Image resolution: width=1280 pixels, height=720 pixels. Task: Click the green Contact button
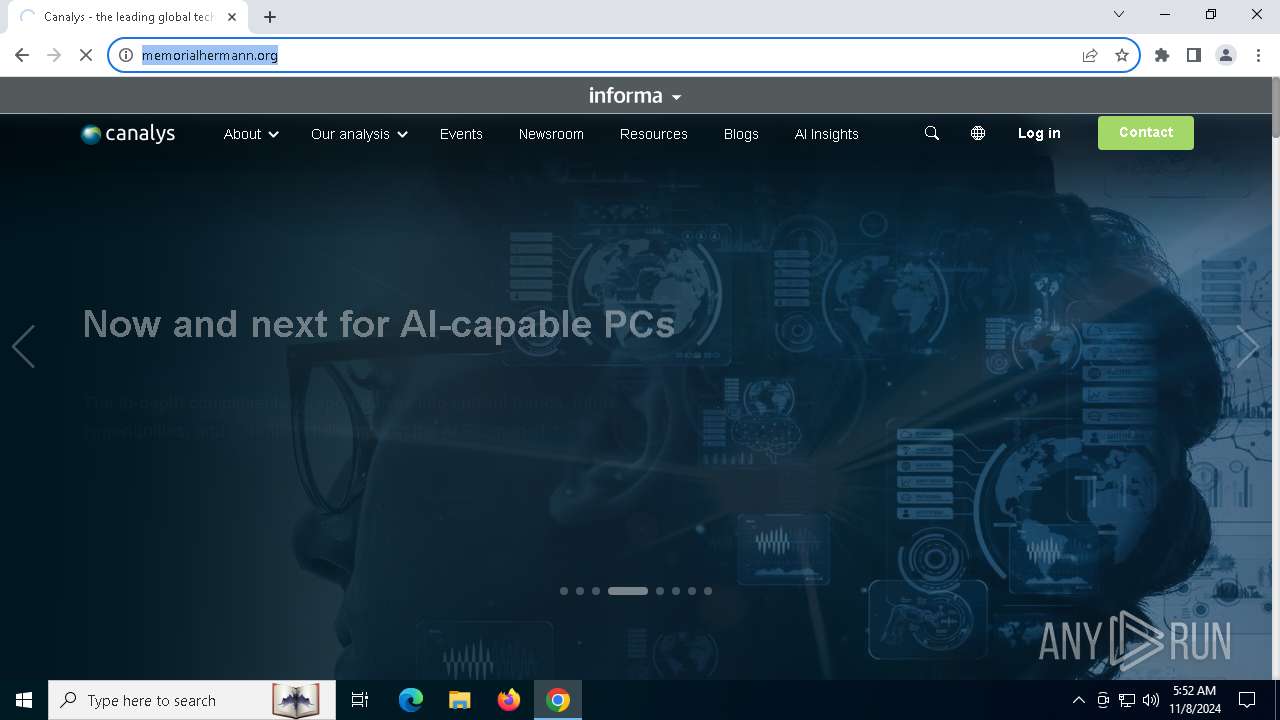[x=1146, y=133]
